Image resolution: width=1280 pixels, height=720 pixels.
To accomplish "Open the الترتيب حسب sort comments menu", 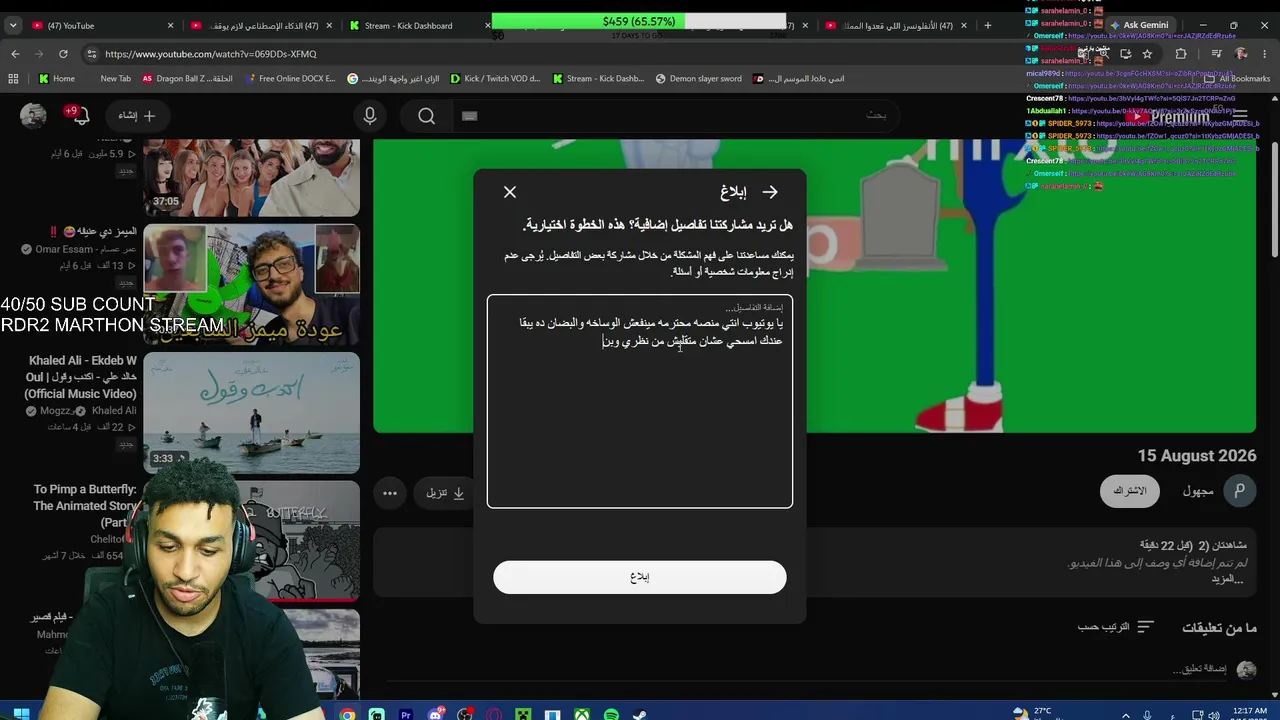I will (1116, 627).
